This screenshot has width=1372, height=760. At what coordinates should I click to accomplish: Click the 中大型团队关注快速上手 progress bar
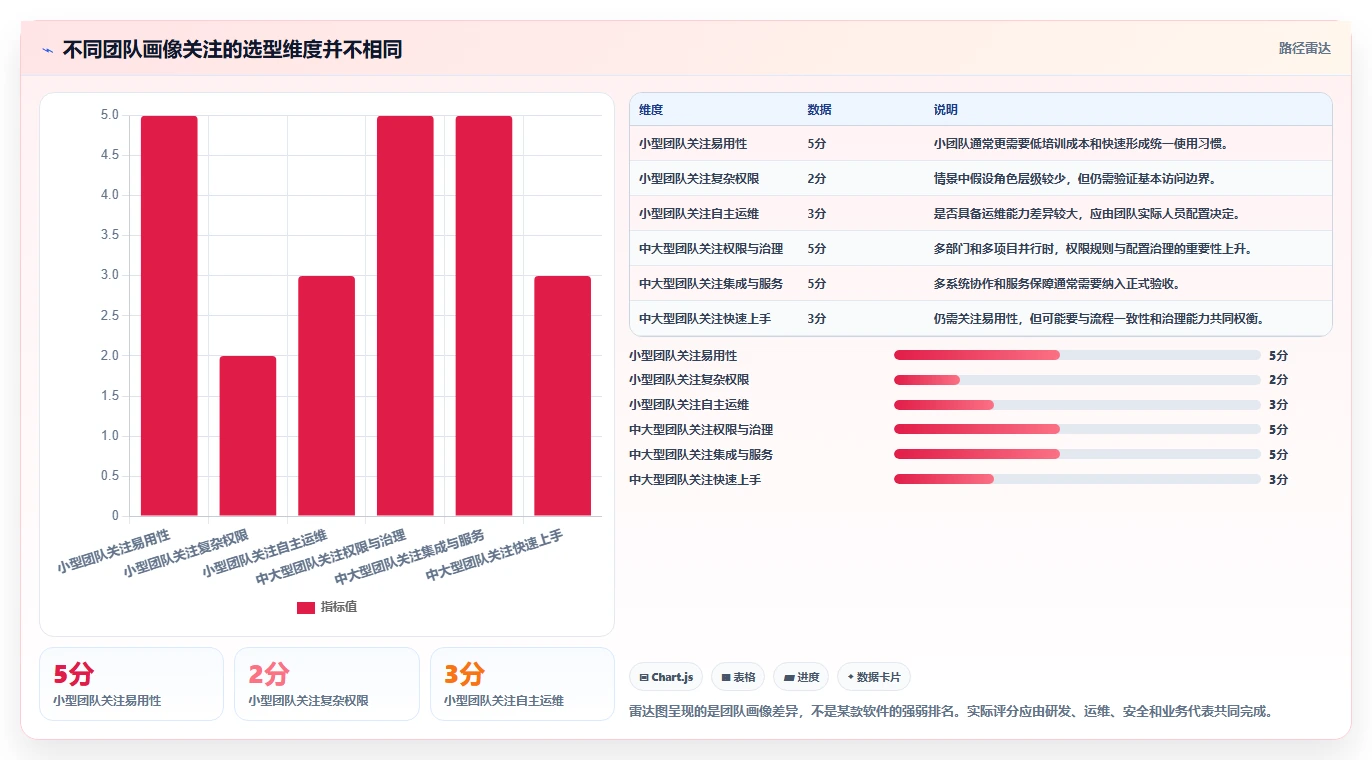(1077, 479)
